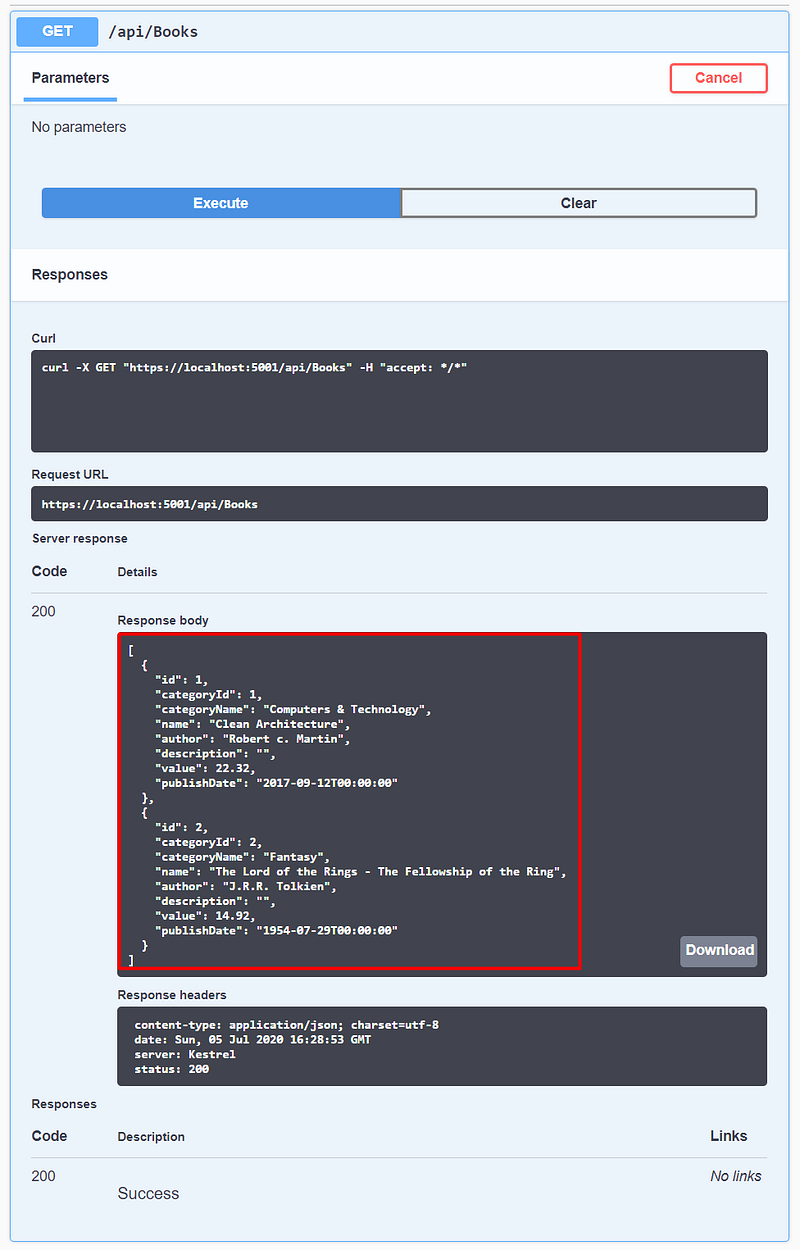
Task: Click the server response code 200
Action: (x=44, y=611)
